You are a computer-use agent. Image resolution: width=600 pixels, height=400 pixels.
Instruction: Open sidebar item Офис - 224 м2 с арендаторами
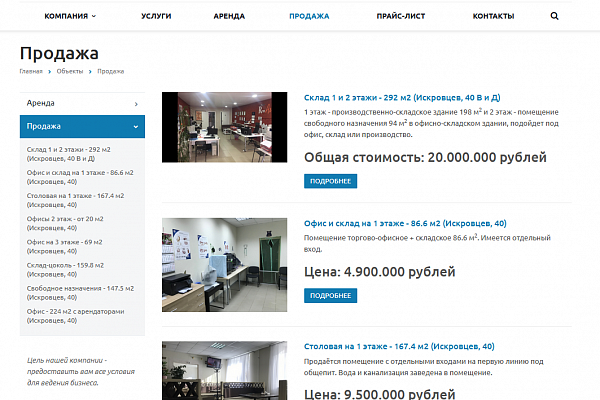75,316
